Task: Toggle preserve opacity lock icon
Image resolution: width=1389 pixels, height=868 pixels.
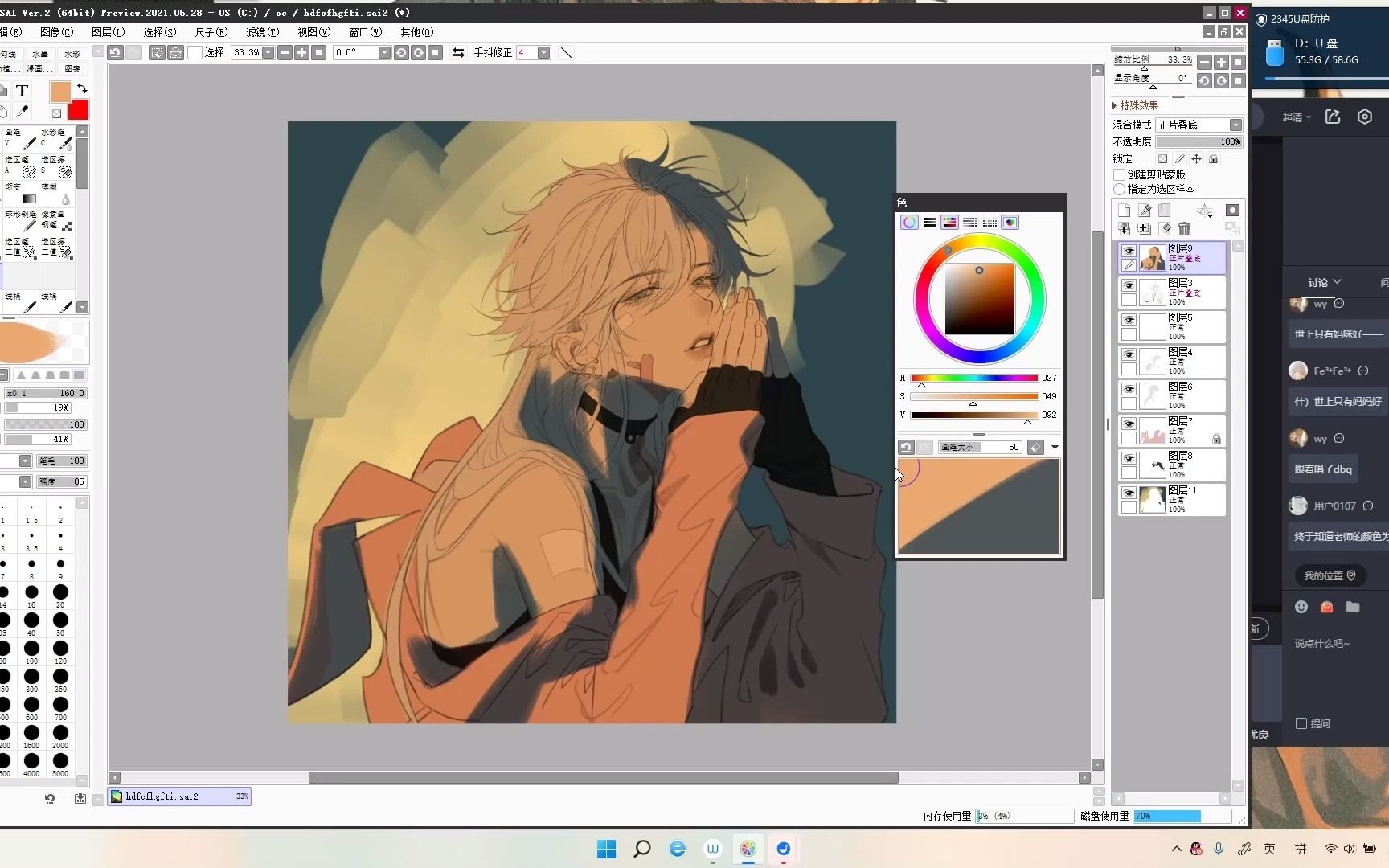Action: coord(1162,159)
